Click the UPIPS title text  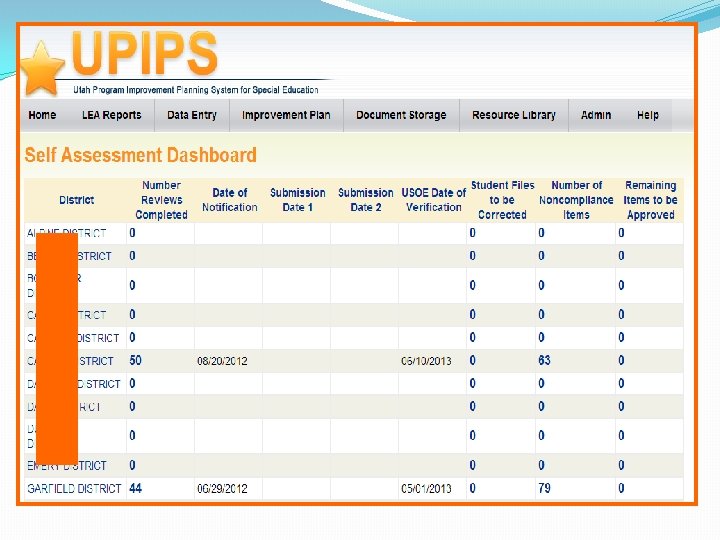pos(144,53)
